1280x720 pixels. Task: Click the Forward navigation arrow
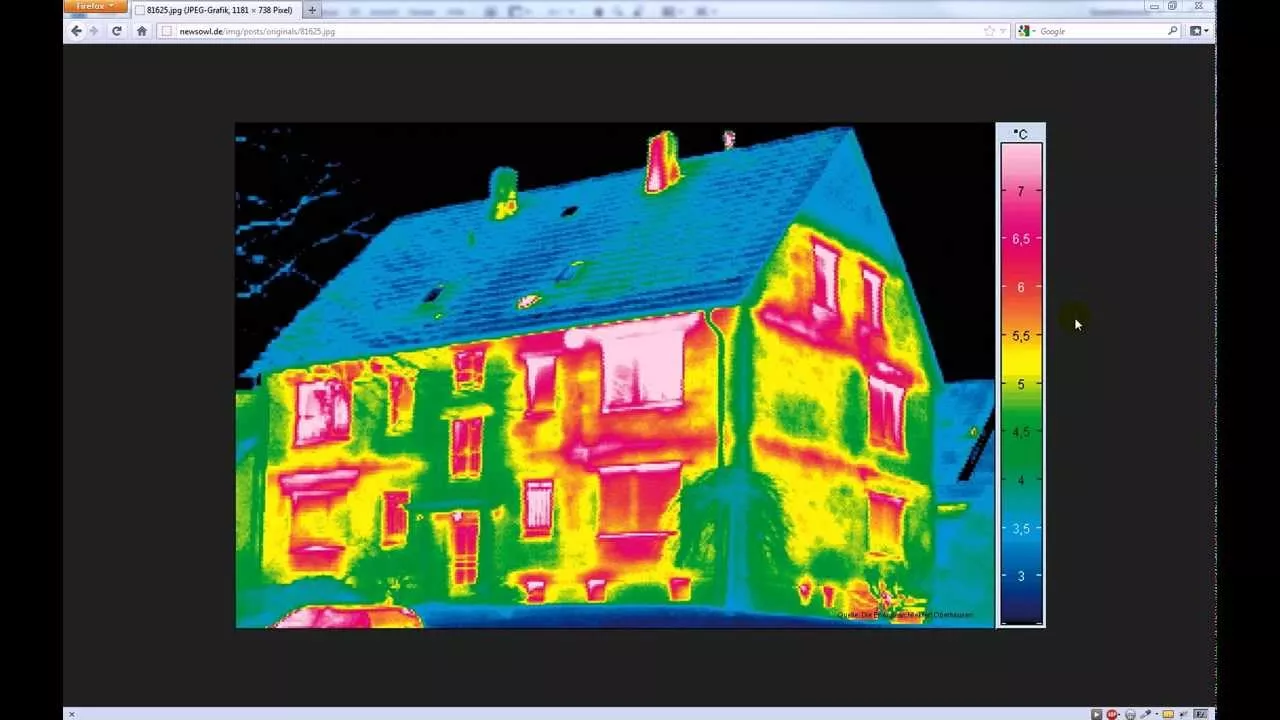pyautogui.click(x=94, y=31)
